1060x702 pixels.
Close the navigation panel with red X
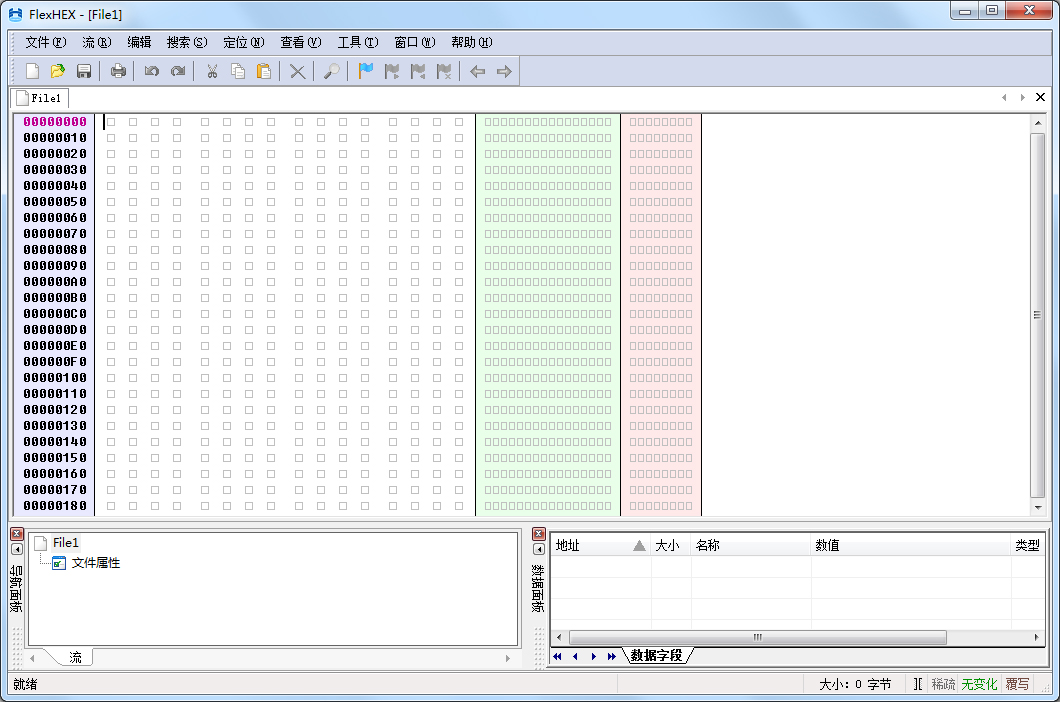click(x=17, y=534)
